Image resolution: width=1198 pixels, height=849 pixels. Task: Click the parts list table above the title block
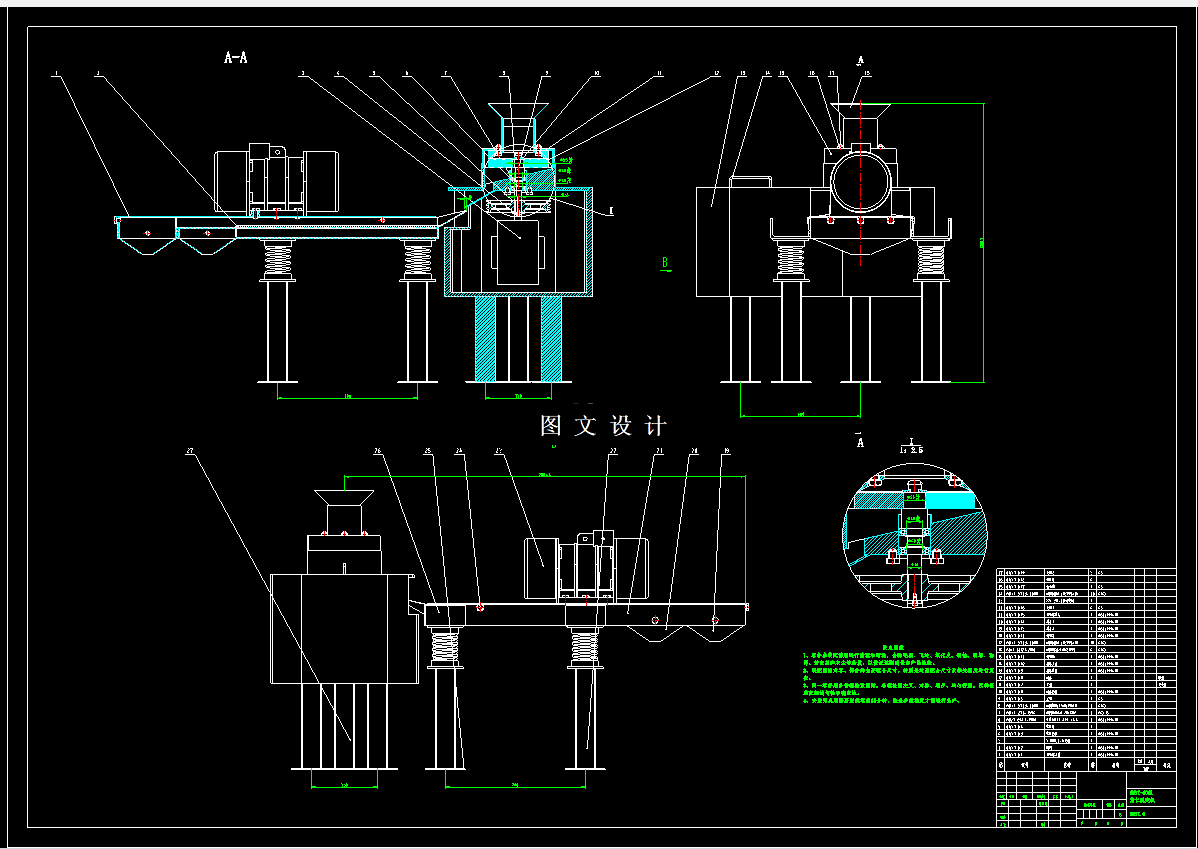pyautogui.click(x=1086, y=669)
